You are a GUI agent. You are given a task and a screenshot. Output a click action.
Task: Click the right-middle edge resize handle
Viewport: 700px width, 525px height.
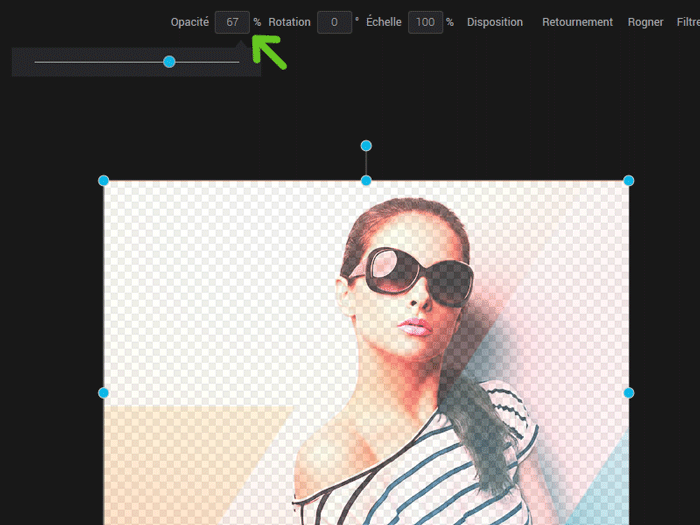pos(629,393)
